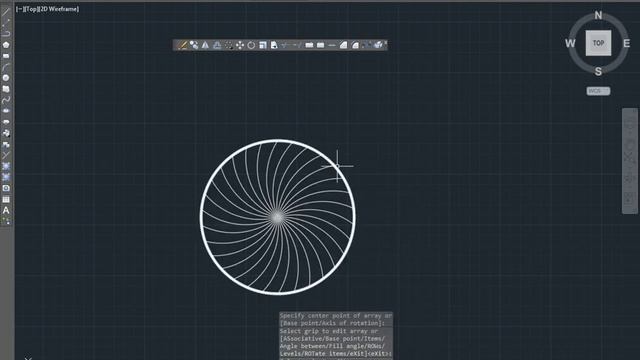Select the Line tool in Draw toolbar
This screenshot has width=640, height=360.
pos(6,12)
